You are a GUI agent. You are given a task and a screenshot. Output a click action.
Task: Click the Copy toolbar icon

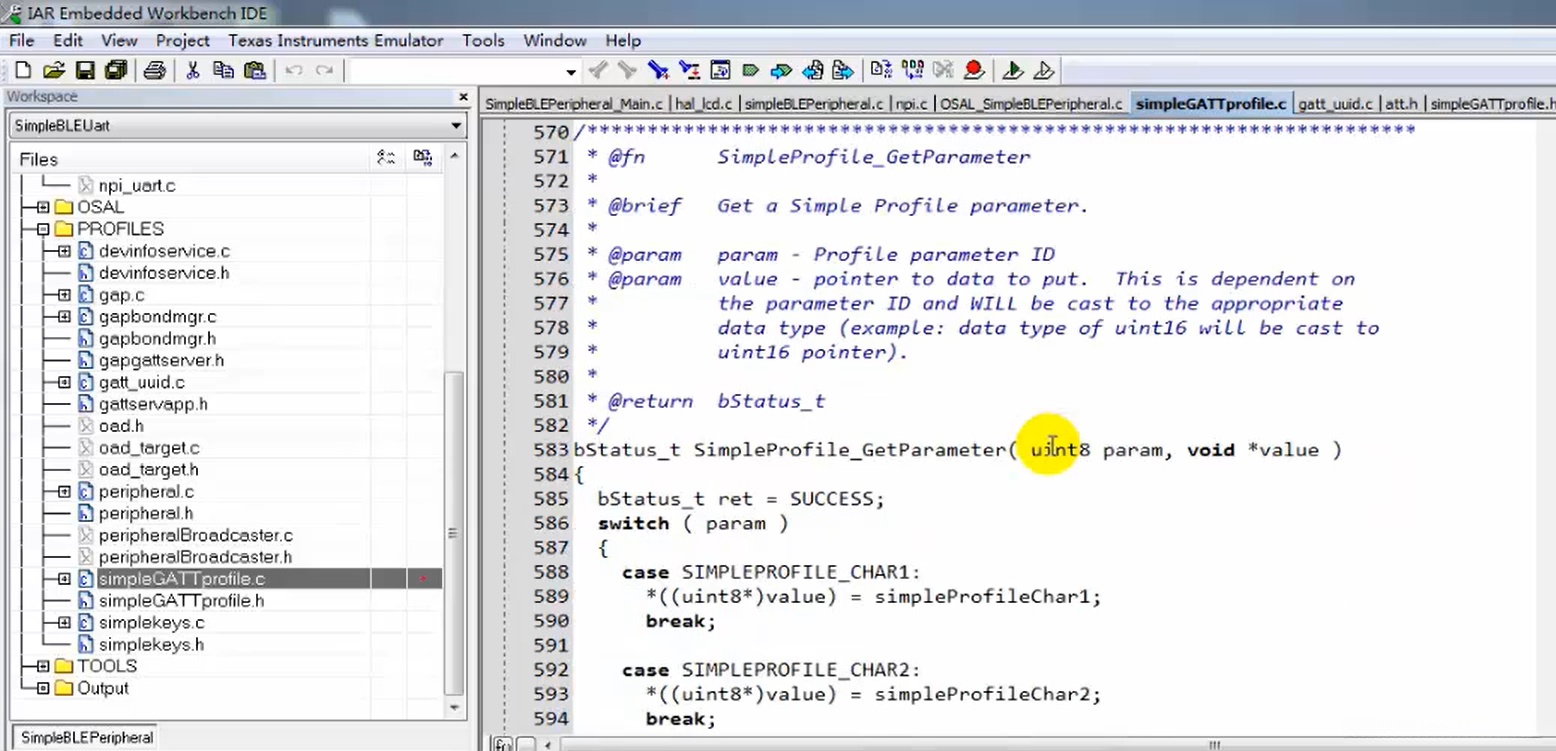[223, 70]
